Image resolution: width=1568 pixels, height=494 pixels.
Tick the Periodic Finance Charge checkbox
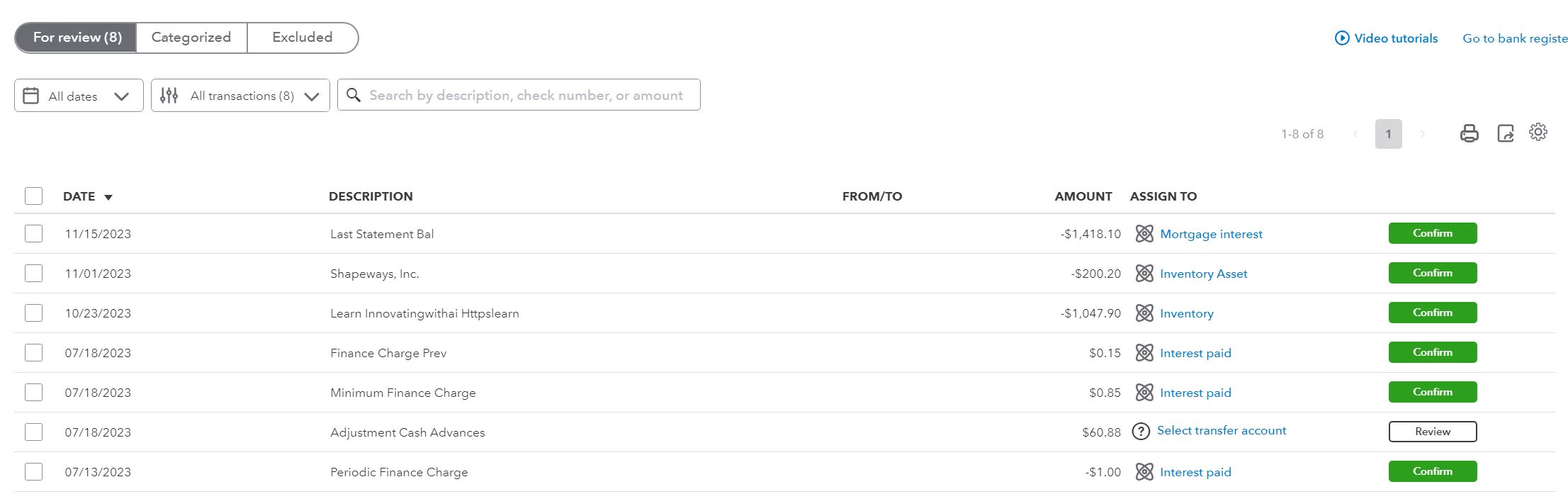[33, 472]
